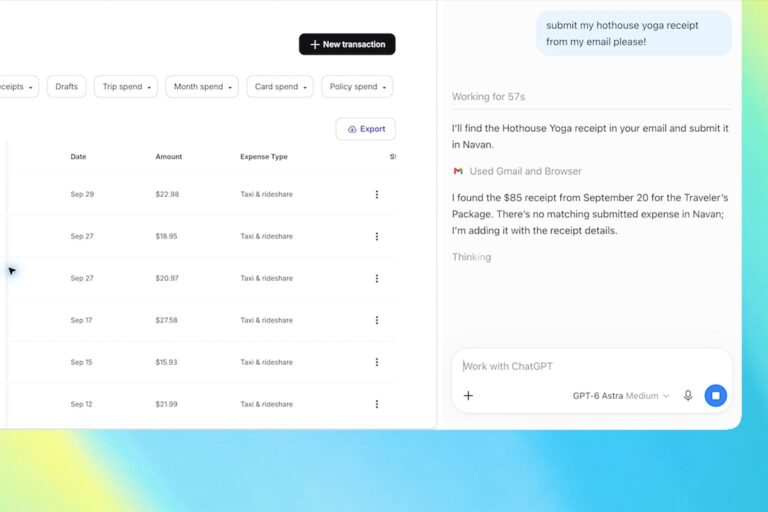Open the Drafts filter

point(67,87)
